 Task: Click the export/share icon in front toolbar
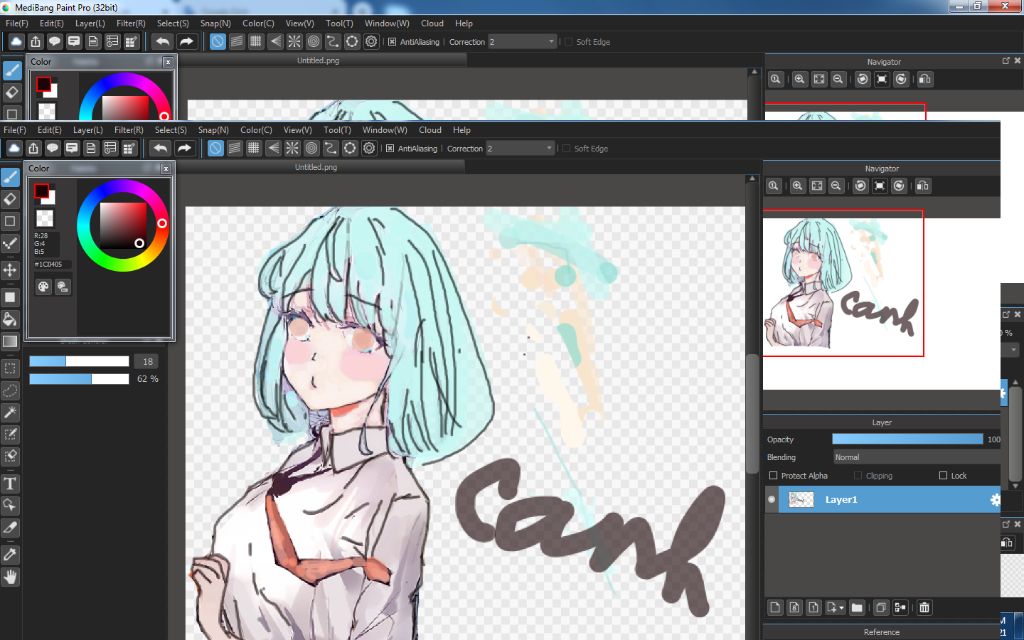tap(33, 148)
